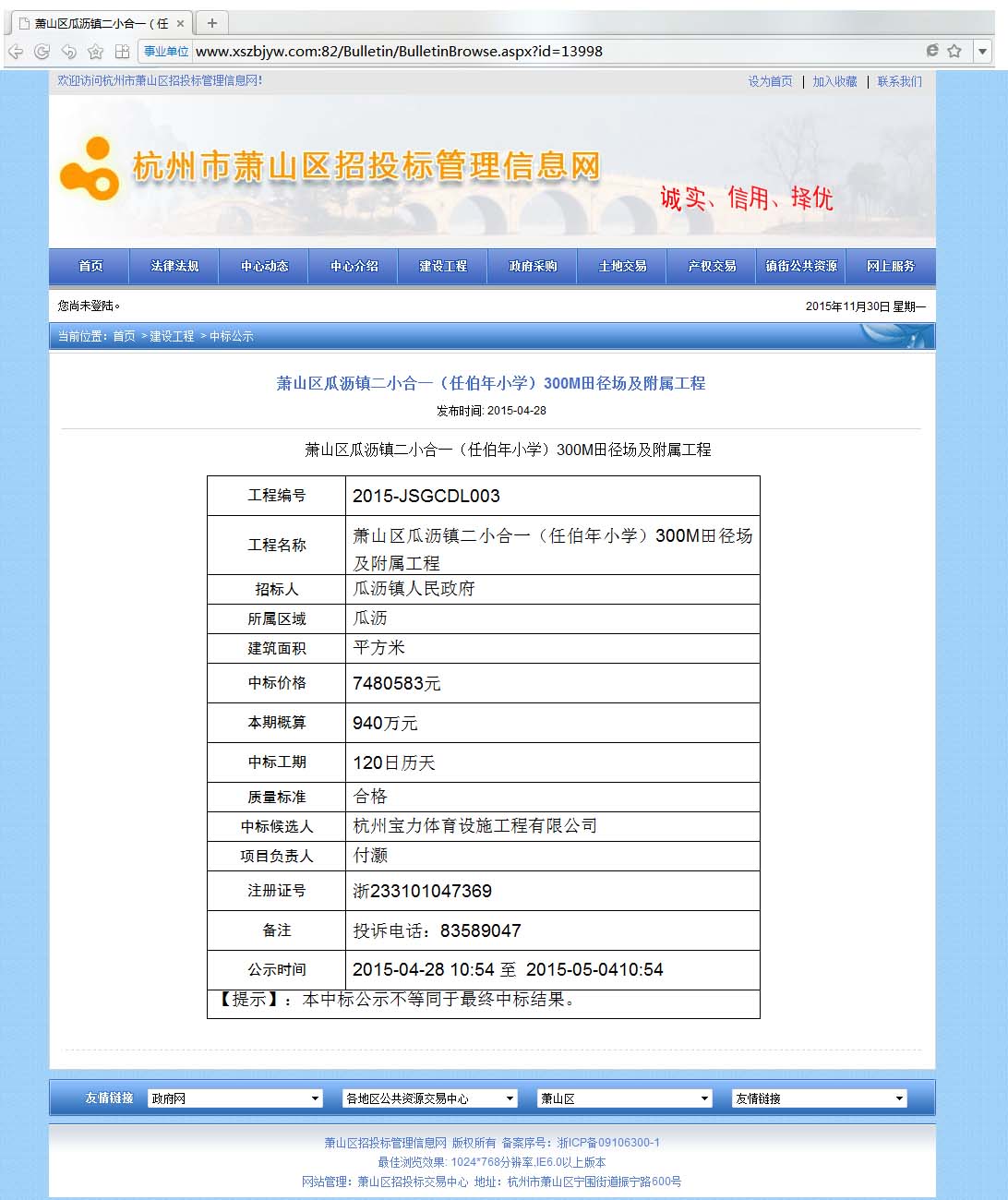Screen dimensions: 1008x1200
Task: Click the favorites star icon left of address bar
Action: click(95, 52)
